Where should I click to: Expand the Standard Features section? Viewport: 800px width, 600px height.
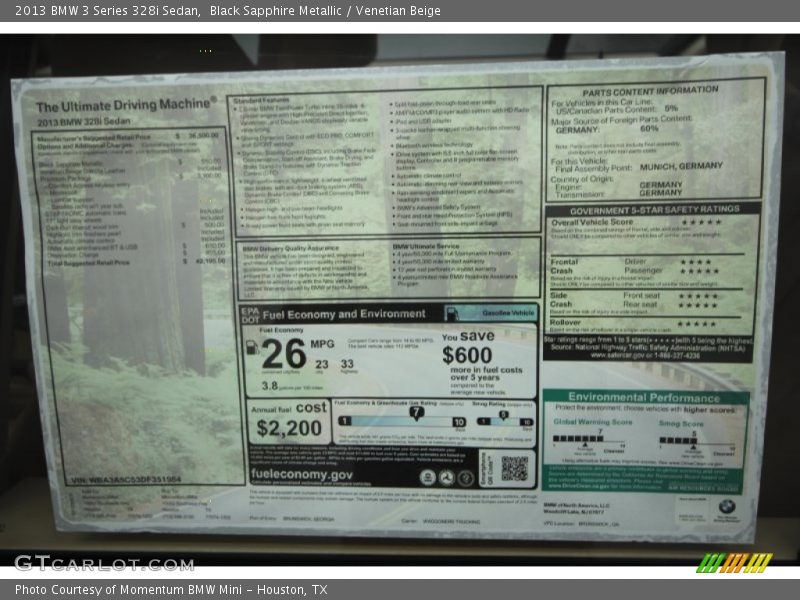(x=262, y=100)
